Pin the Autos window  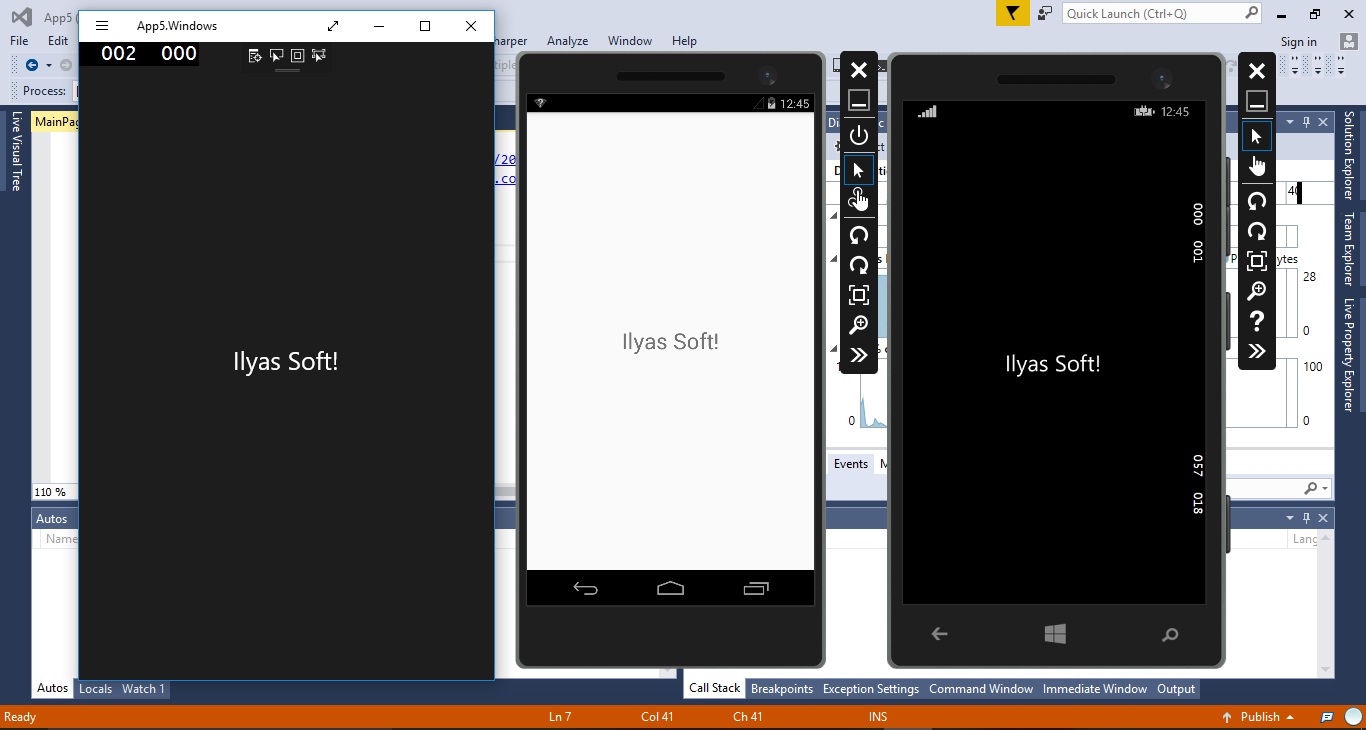tap(1308, 518)
